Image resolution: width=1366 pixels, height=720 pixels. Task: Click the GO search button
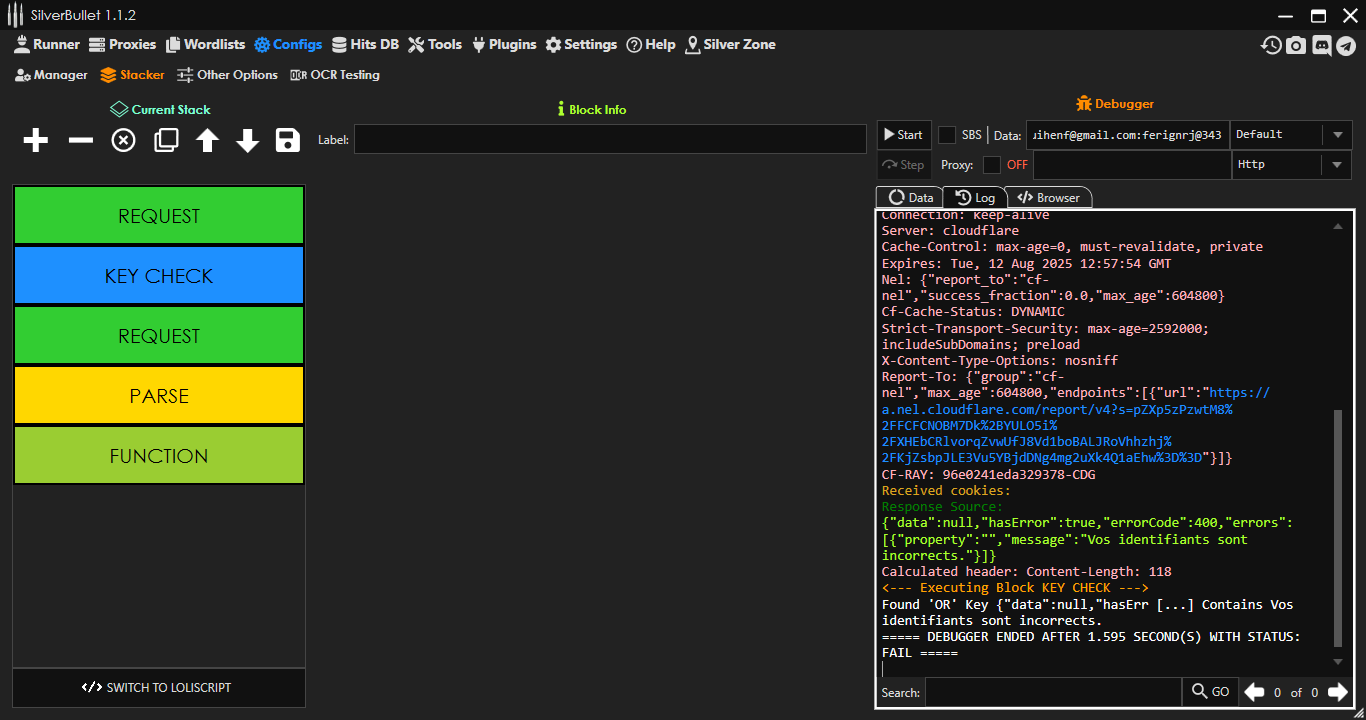point(1209,692)
